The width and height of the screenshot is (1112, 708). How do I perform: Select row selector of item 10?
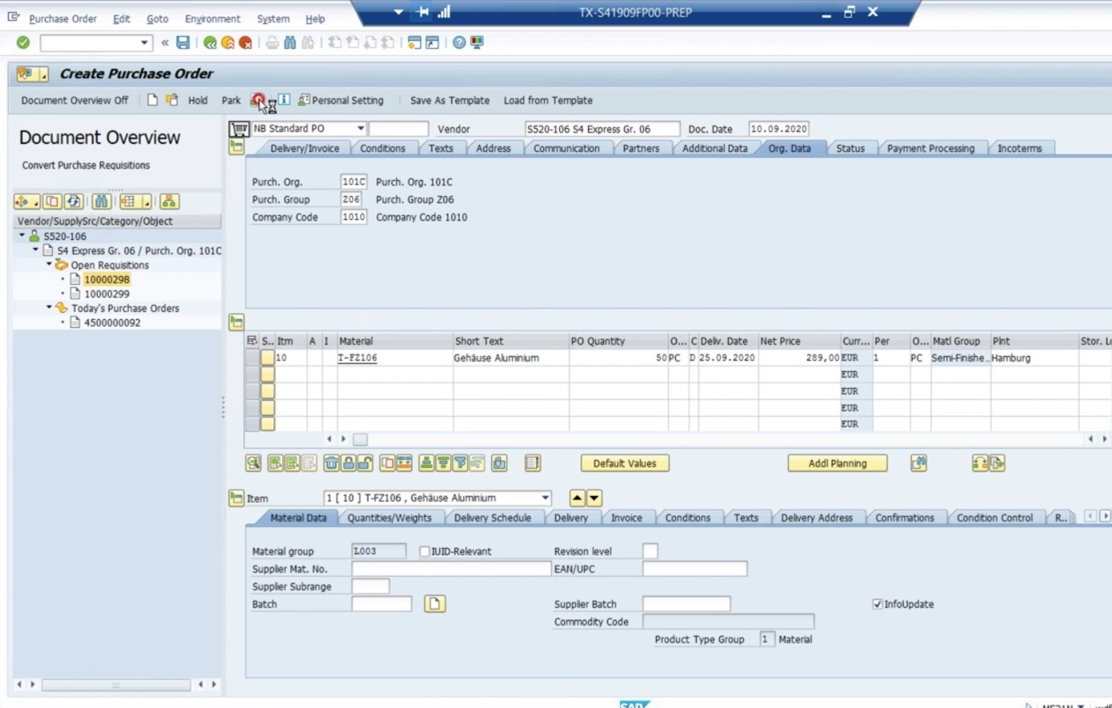pos(252,358)
